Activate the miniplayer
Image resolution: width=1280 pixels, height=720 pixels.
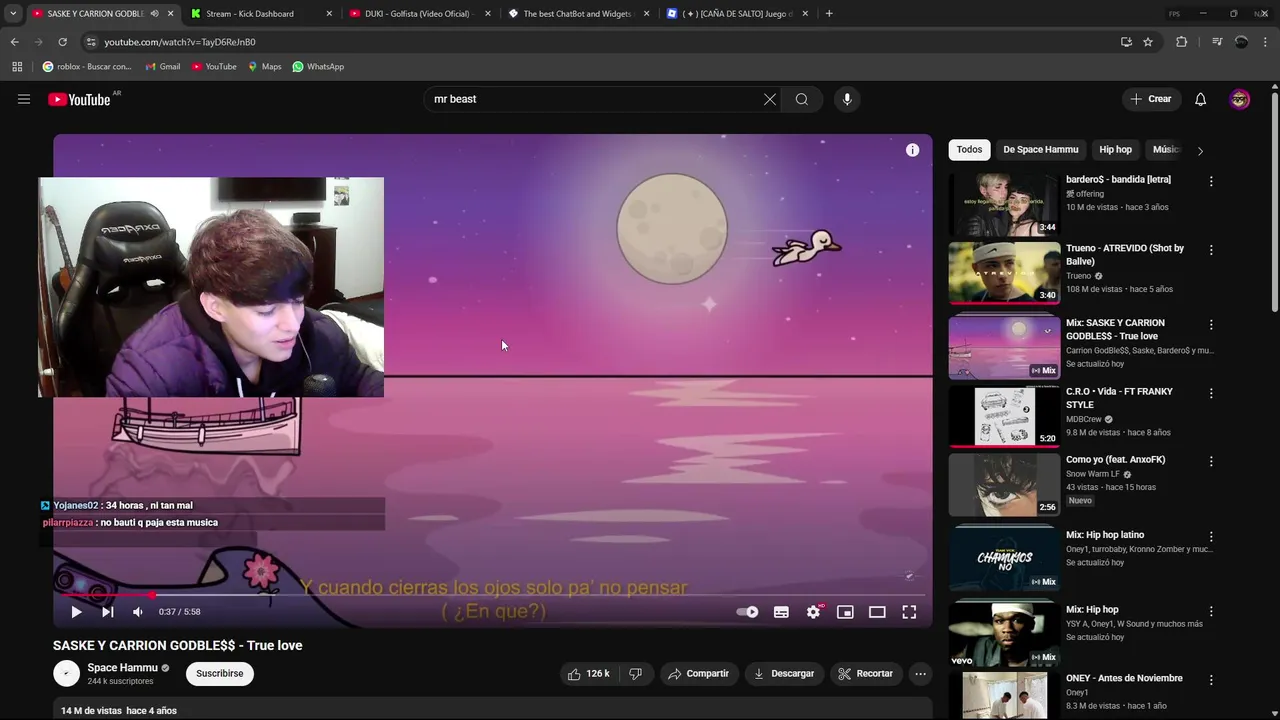[x=845, y=612]
